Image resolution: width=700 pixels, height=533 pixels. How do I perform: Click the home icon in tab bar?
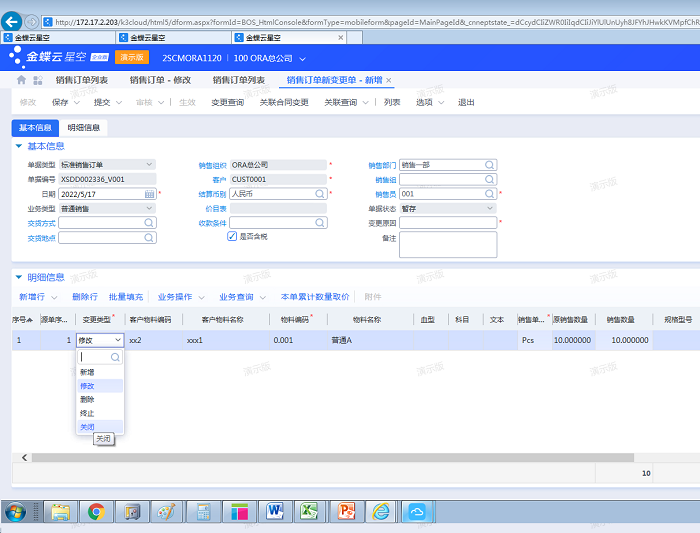22,80
